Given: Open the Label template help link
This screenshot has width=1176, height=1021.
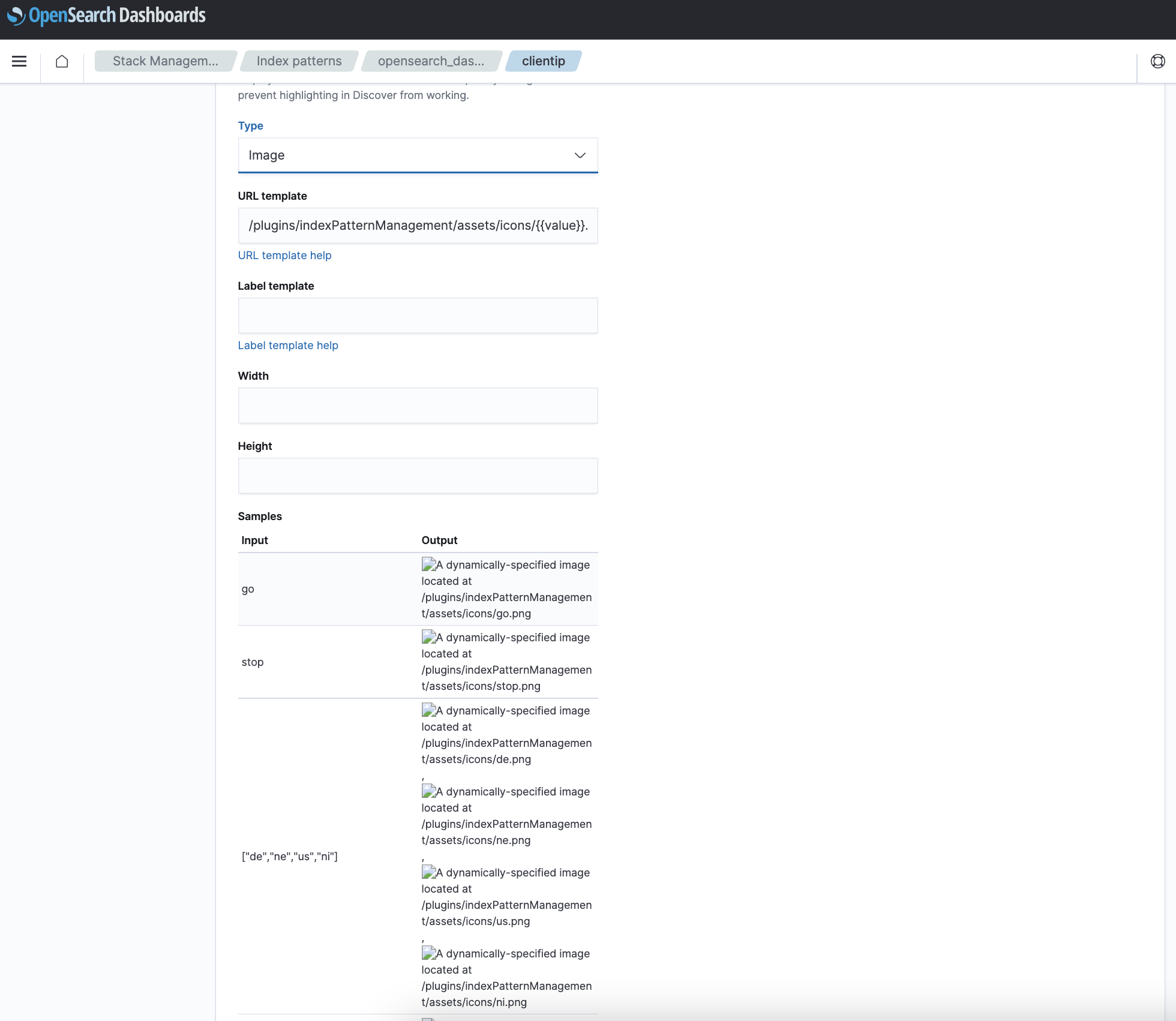Looking at the screenshot, I should click(288, 345).
